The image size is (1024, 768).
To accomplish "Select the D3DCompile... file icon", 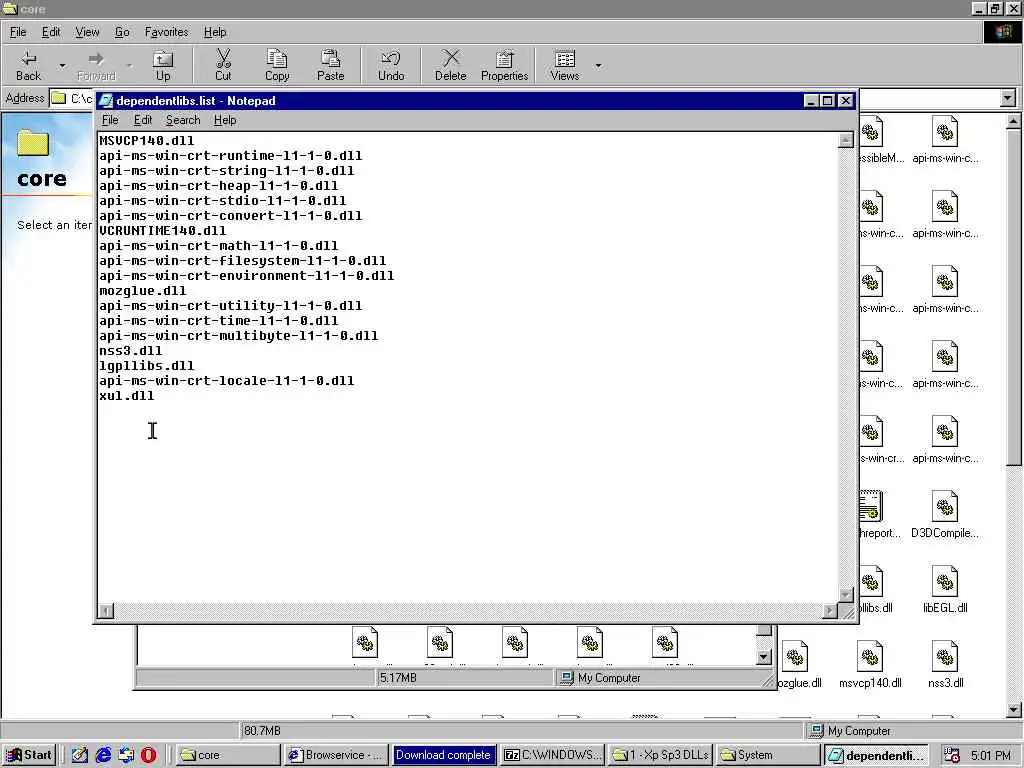I will coord(944,515).
